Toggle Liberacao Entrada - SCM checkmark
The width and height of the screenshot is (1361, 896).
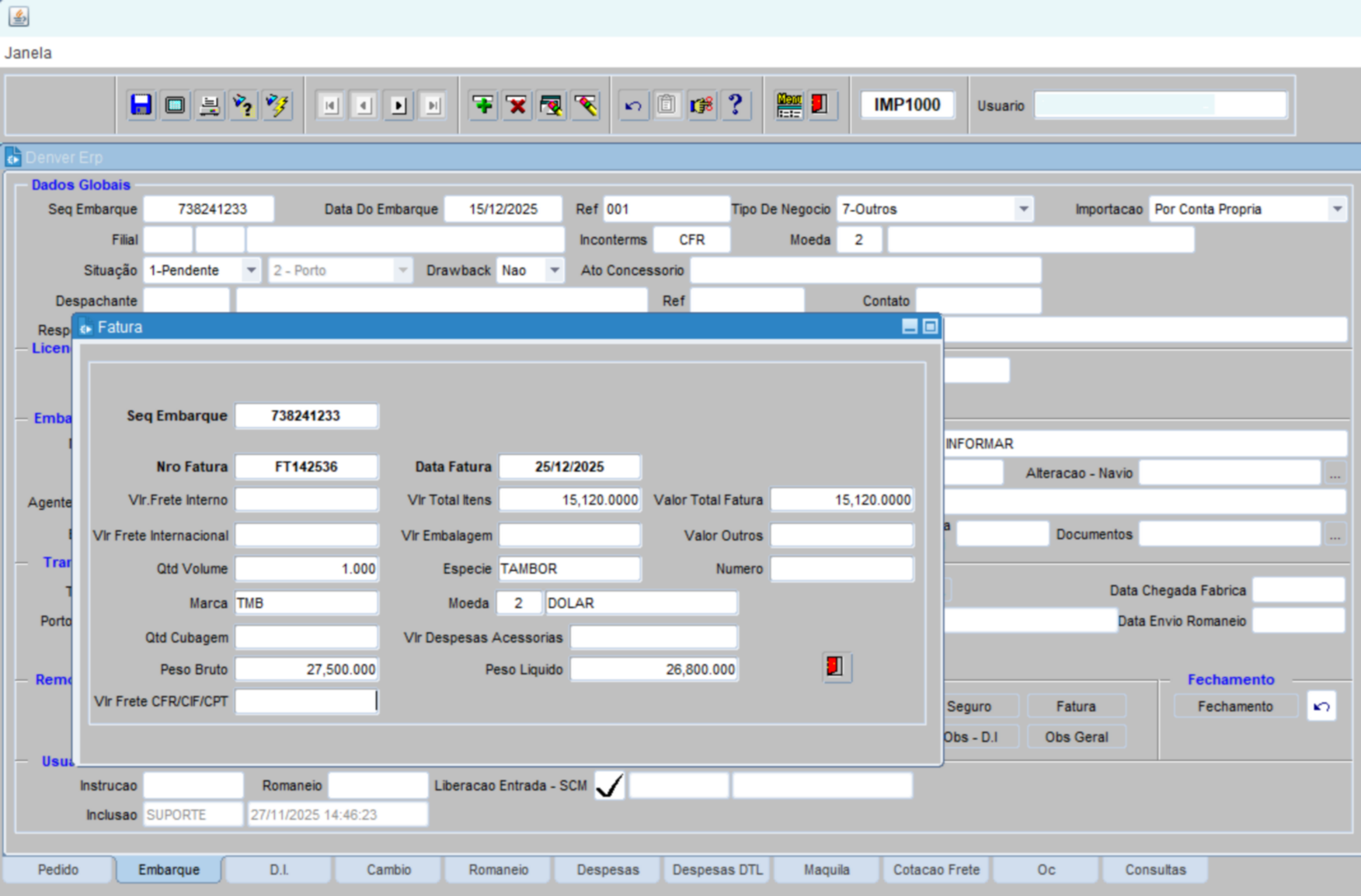pyautogui.click(x=609, y=786)
